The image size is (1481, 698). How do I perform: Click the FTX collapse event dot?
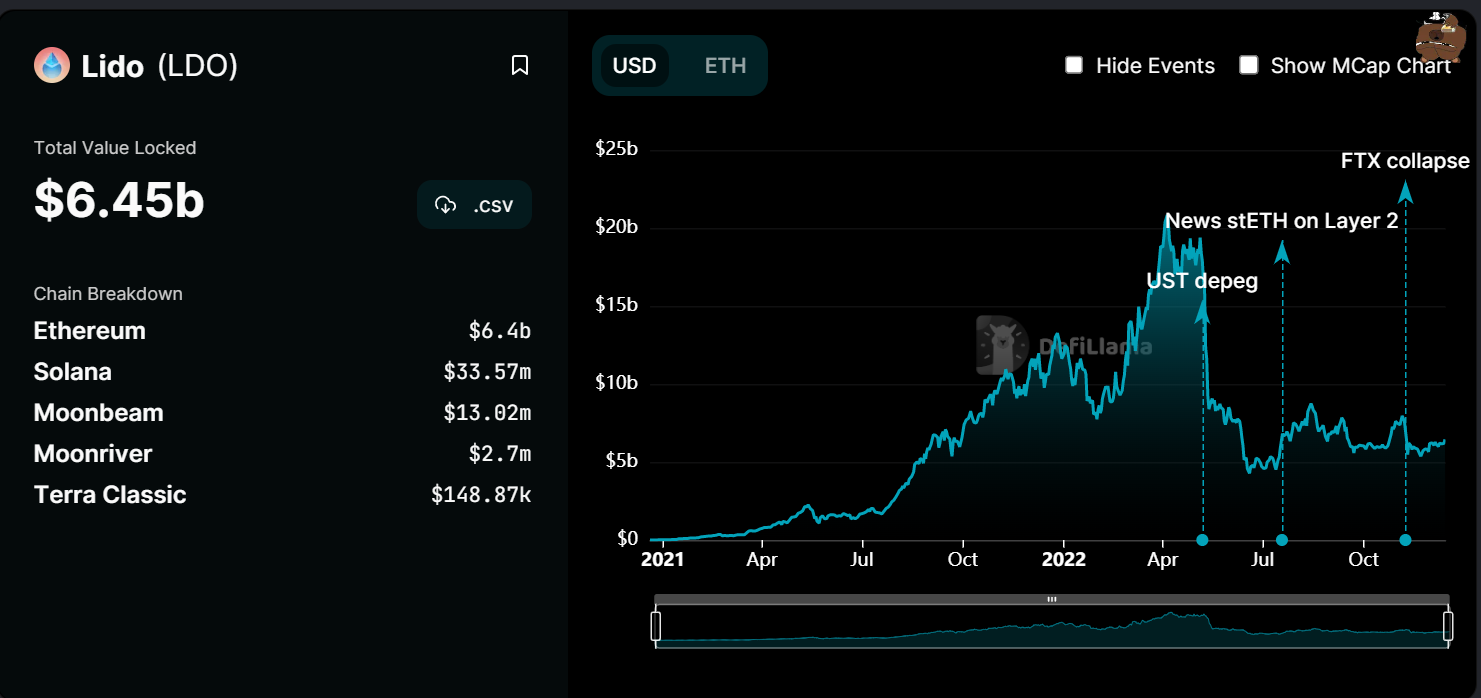pyautogui.click(x=1405, y=540)
